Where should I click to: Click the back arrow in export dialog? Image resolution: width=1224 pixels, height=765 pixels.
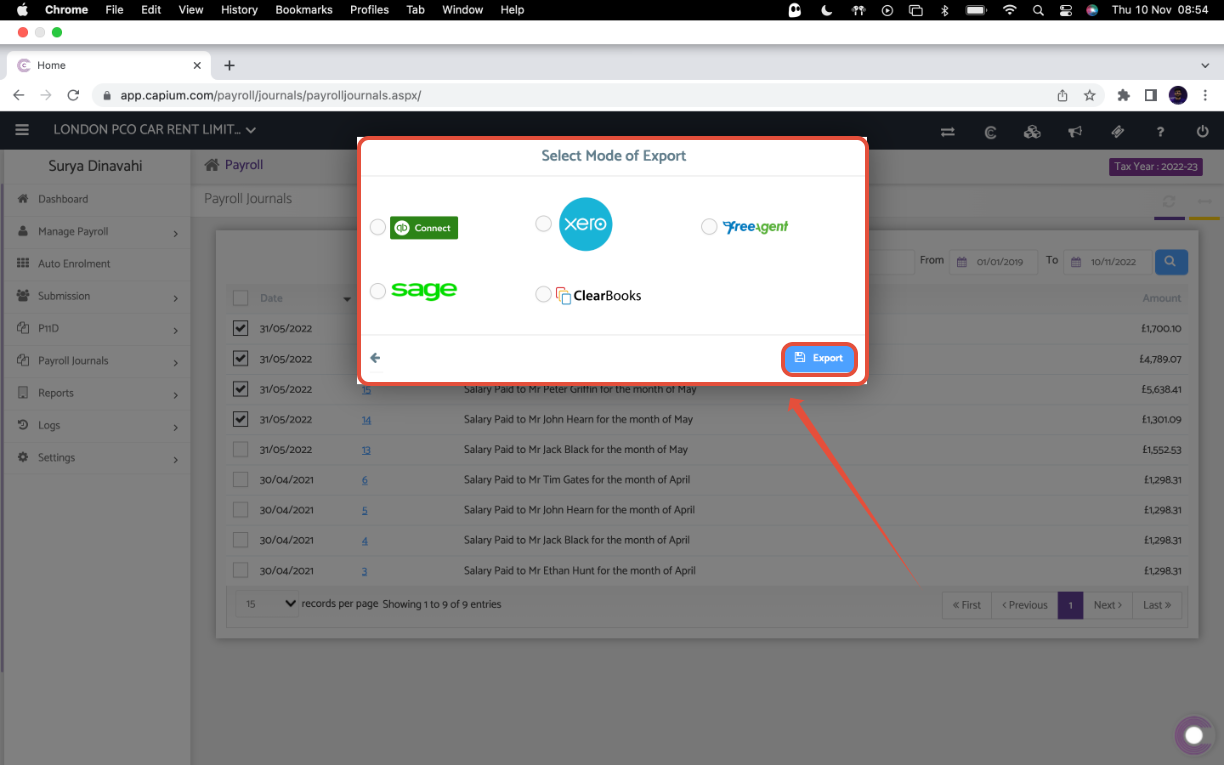375,358
